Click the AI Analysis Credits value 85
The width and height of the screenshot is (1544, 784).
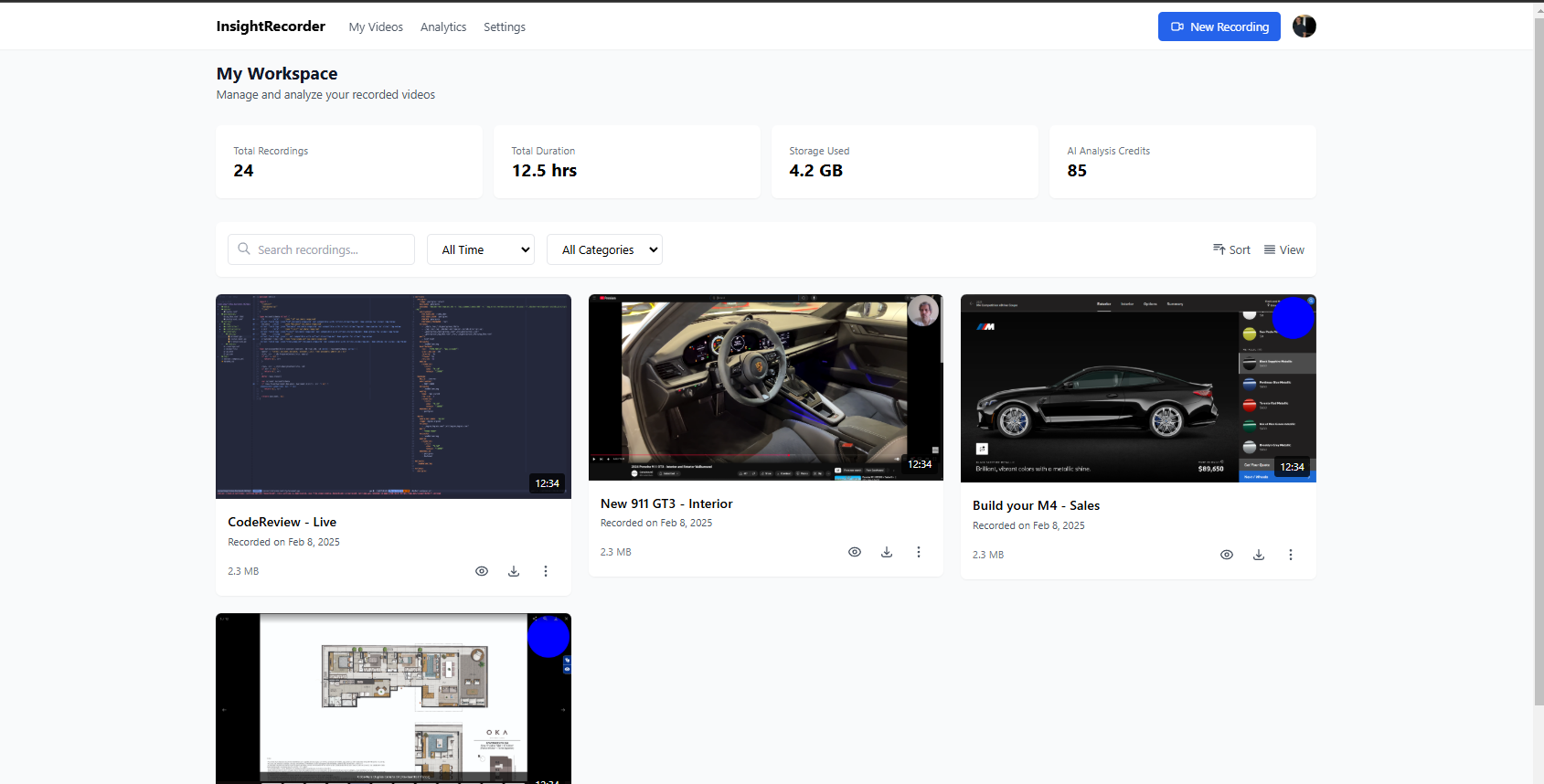pos(1077,171)
